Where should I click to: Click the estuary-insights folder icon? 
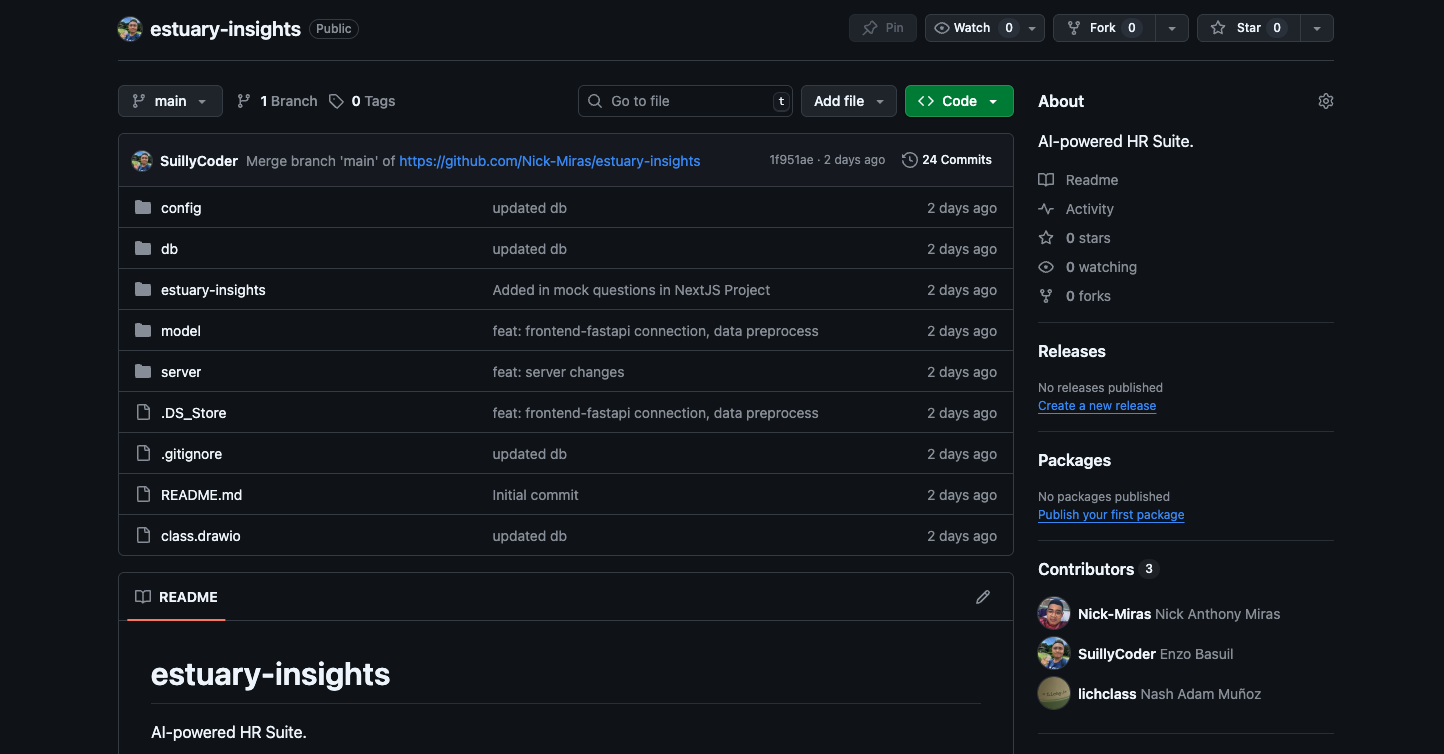tap(143, 290)
